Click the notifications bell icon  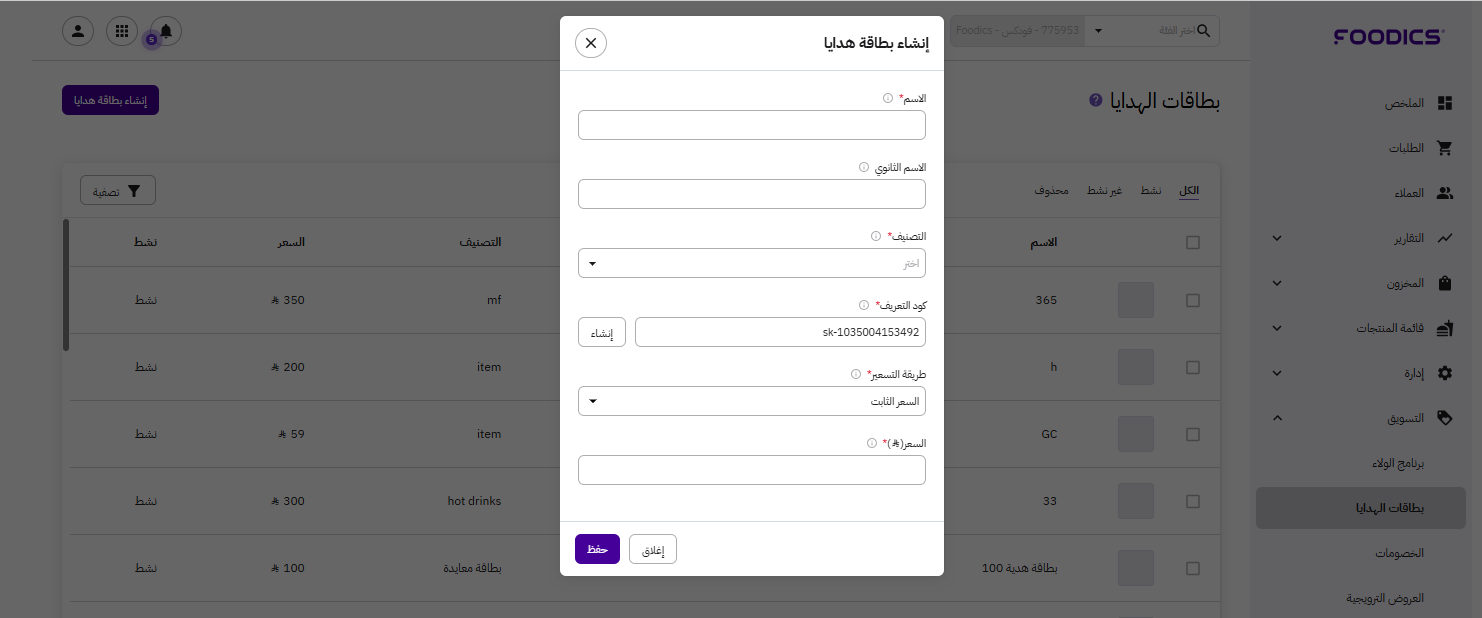166,31
